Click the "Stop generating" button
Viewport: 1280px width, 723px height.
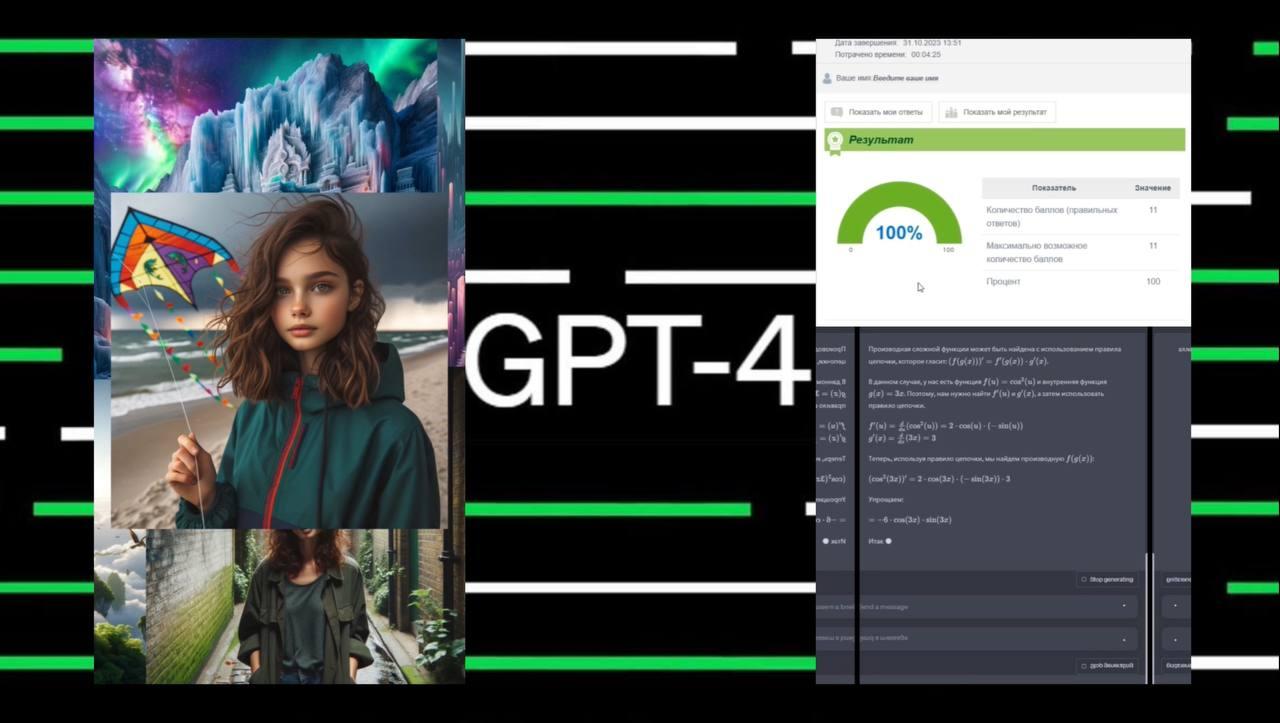[x=1107, y=579]
